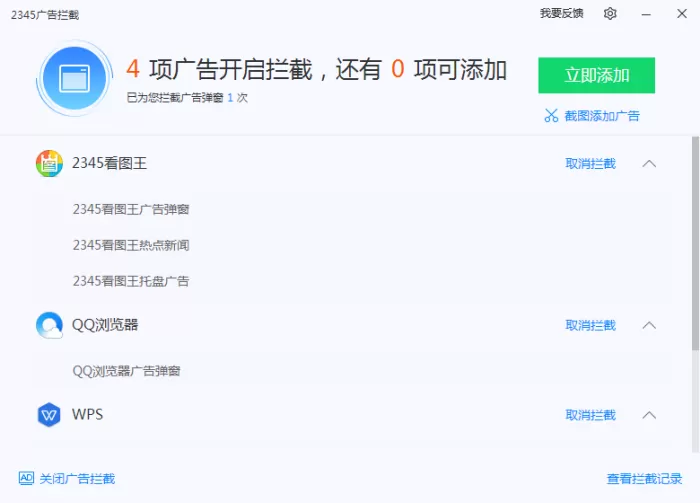Click the AD icon beside 关闭广告拦截
The image size is (700, 503).
26,478
